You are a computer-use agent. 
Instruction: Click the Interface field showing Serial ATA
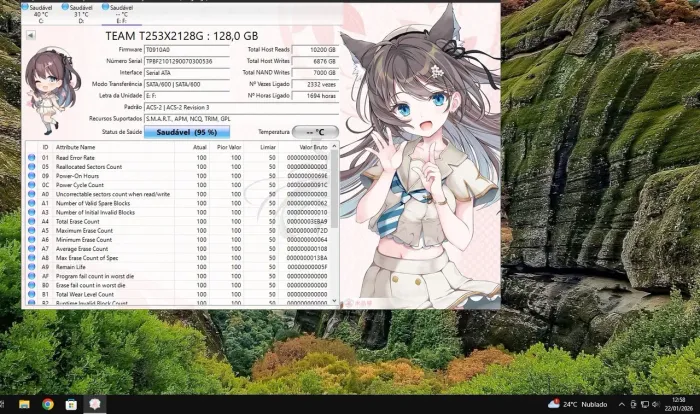(x=187, y=73)
